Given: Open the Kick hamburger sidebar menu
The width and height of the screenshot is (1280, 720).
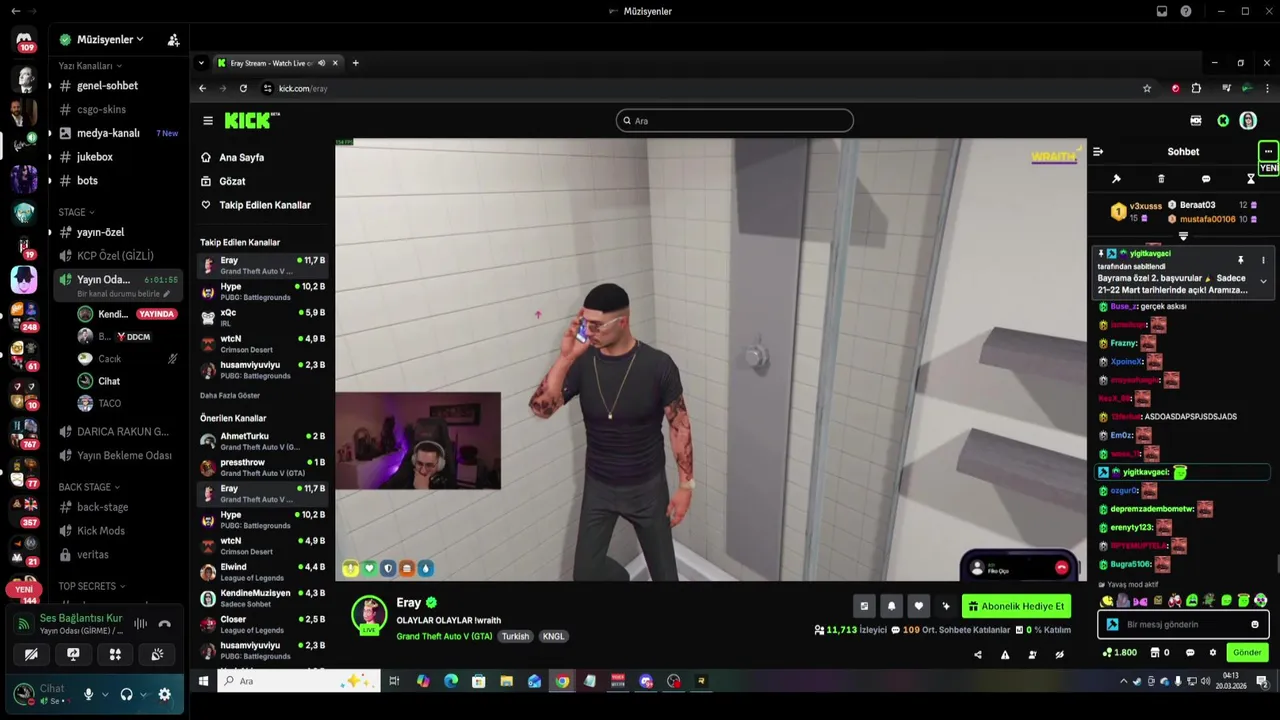Looking at the screenshot, I should click(208, 121).
